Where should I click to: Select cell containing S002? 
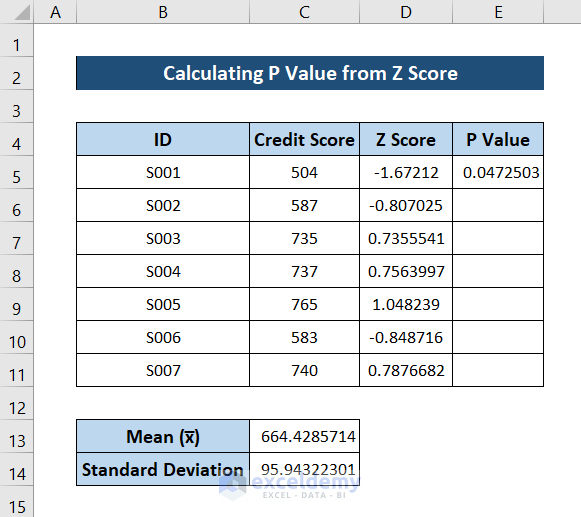163,205
